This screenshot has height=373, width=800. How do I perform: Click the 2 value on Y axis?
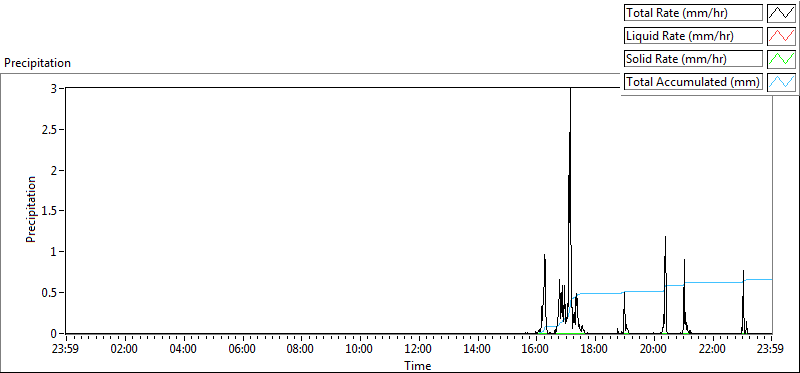[54, 170]
